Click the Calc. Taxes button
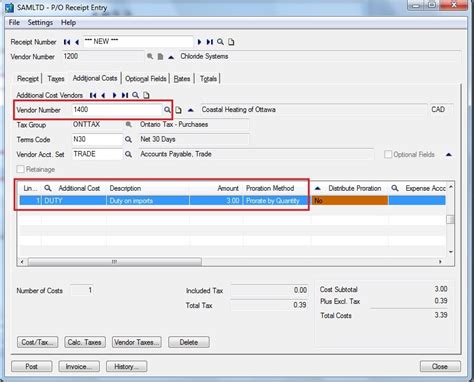 click(85, 342)
